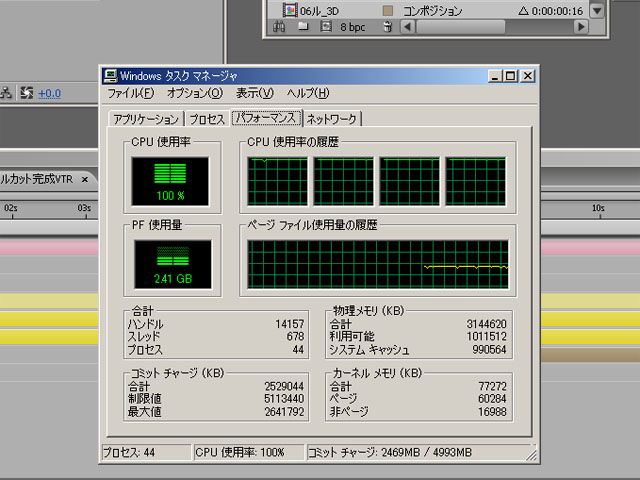640x480 pixels.
Task: Switch to the ネットワーク tab
Action: point(331,119)
